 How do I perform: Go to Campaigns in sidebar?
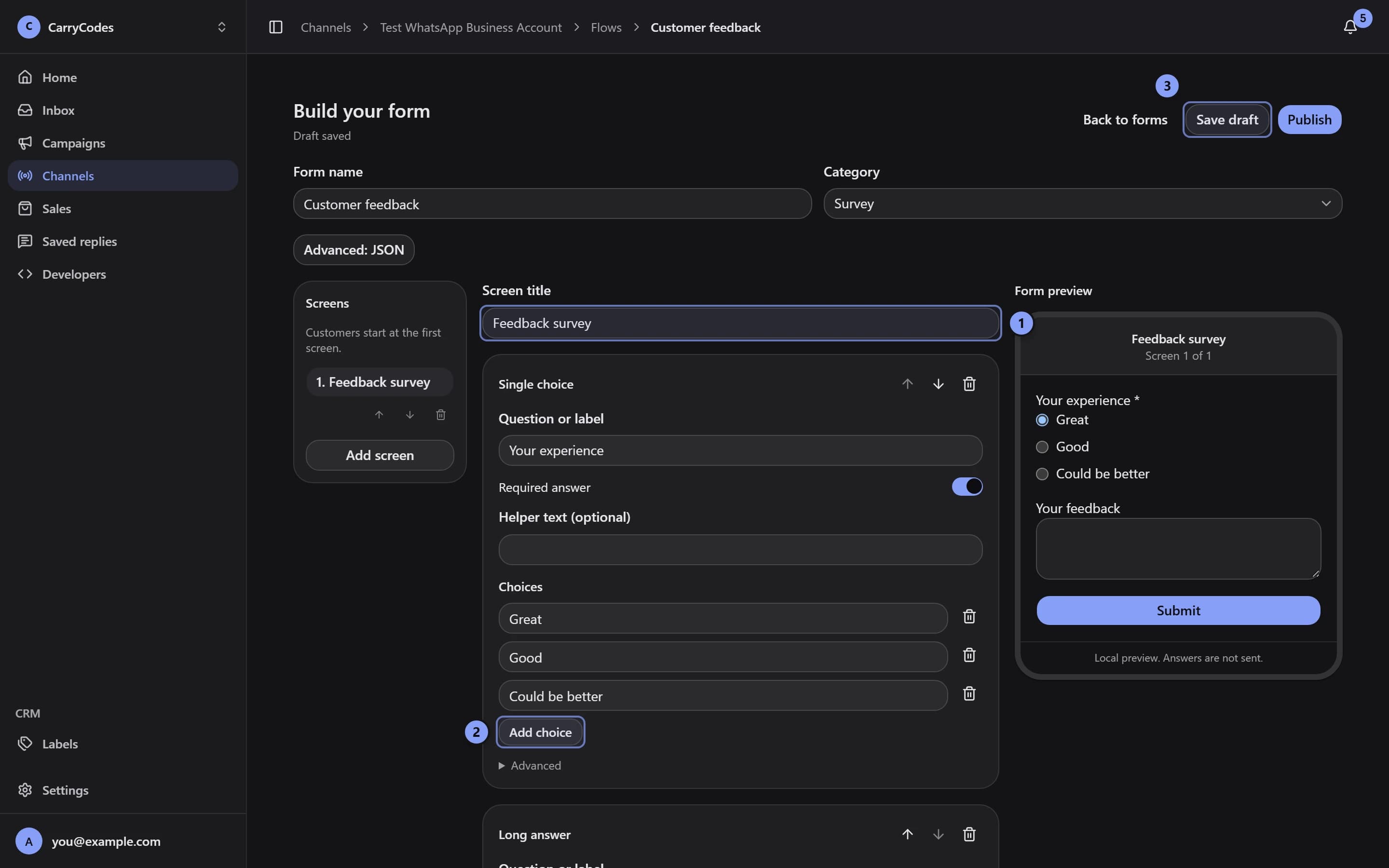[x=123, y=142]
